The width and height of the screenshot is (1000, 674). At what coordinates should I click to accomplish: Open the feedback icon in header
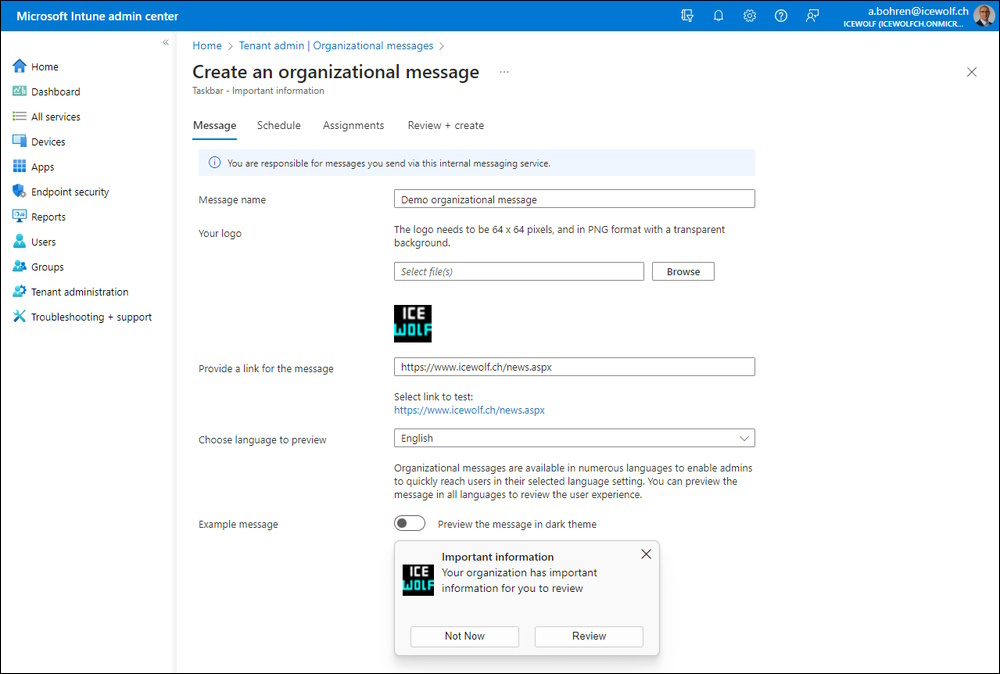[812, 16]
